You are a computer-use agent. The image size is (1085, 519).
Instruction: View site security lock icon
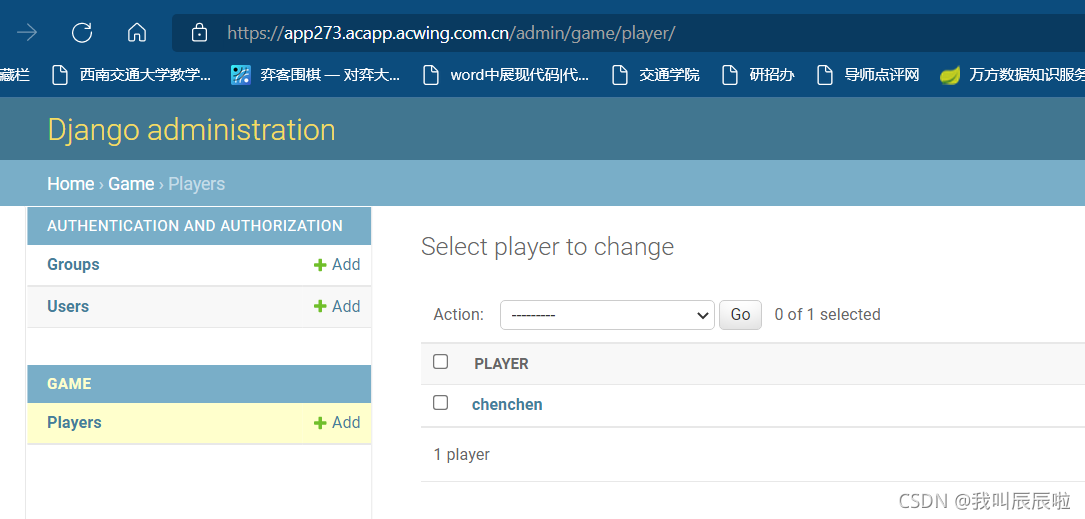point(199,33)
